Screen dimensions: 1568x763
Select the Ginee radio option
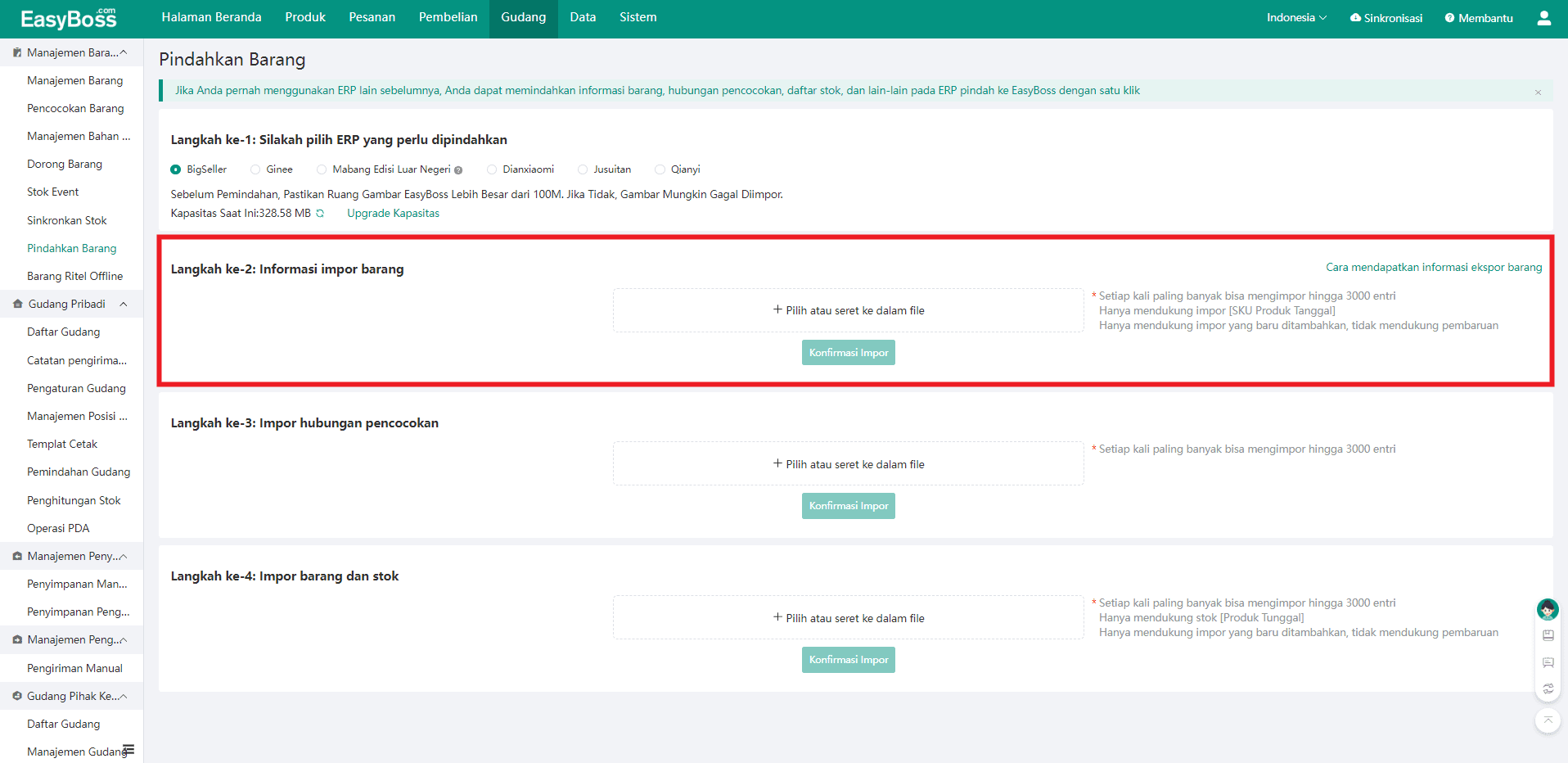pos(255,169)
